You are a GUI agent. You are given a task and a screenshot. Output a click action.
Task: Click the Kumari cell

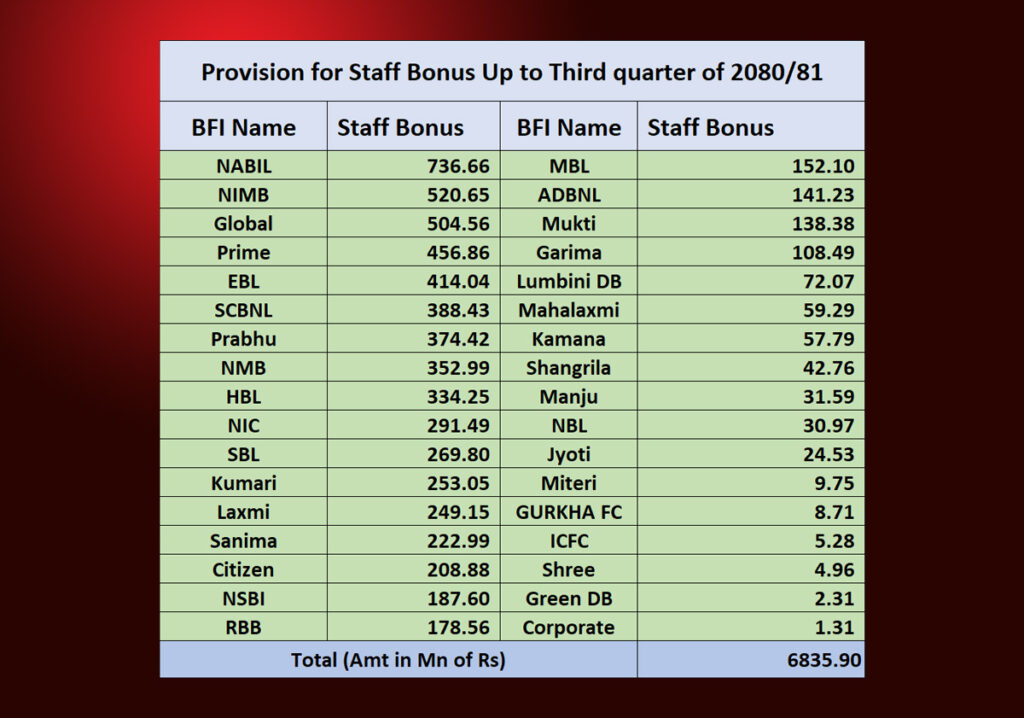(x=243, y=483)
